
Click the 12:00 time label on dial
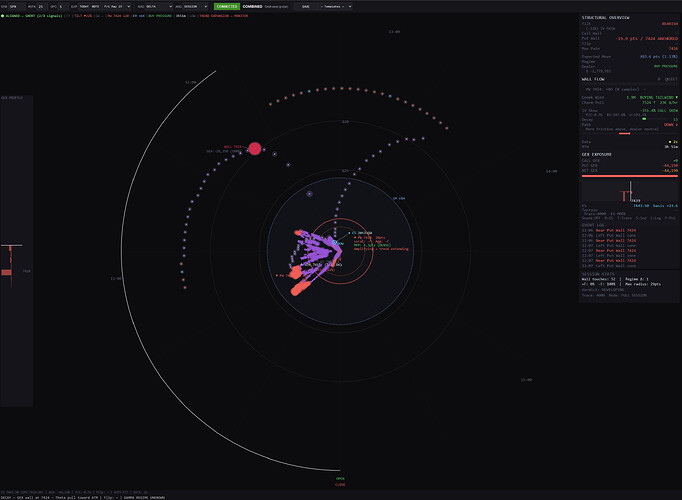191,82
